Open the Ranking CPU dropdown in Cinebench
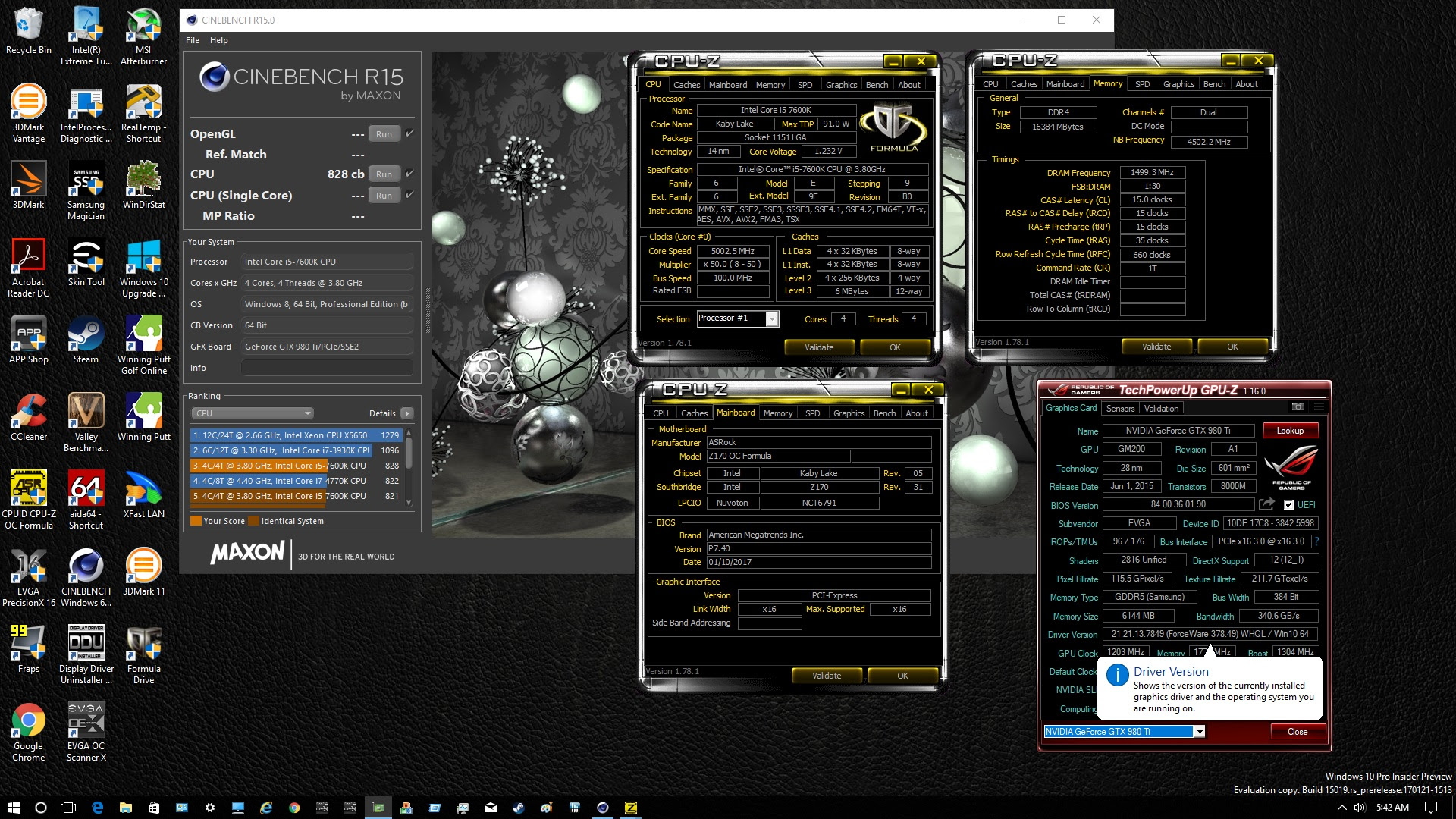The width and height of the screenshot is (1456, 819). [x=253, y=413]
